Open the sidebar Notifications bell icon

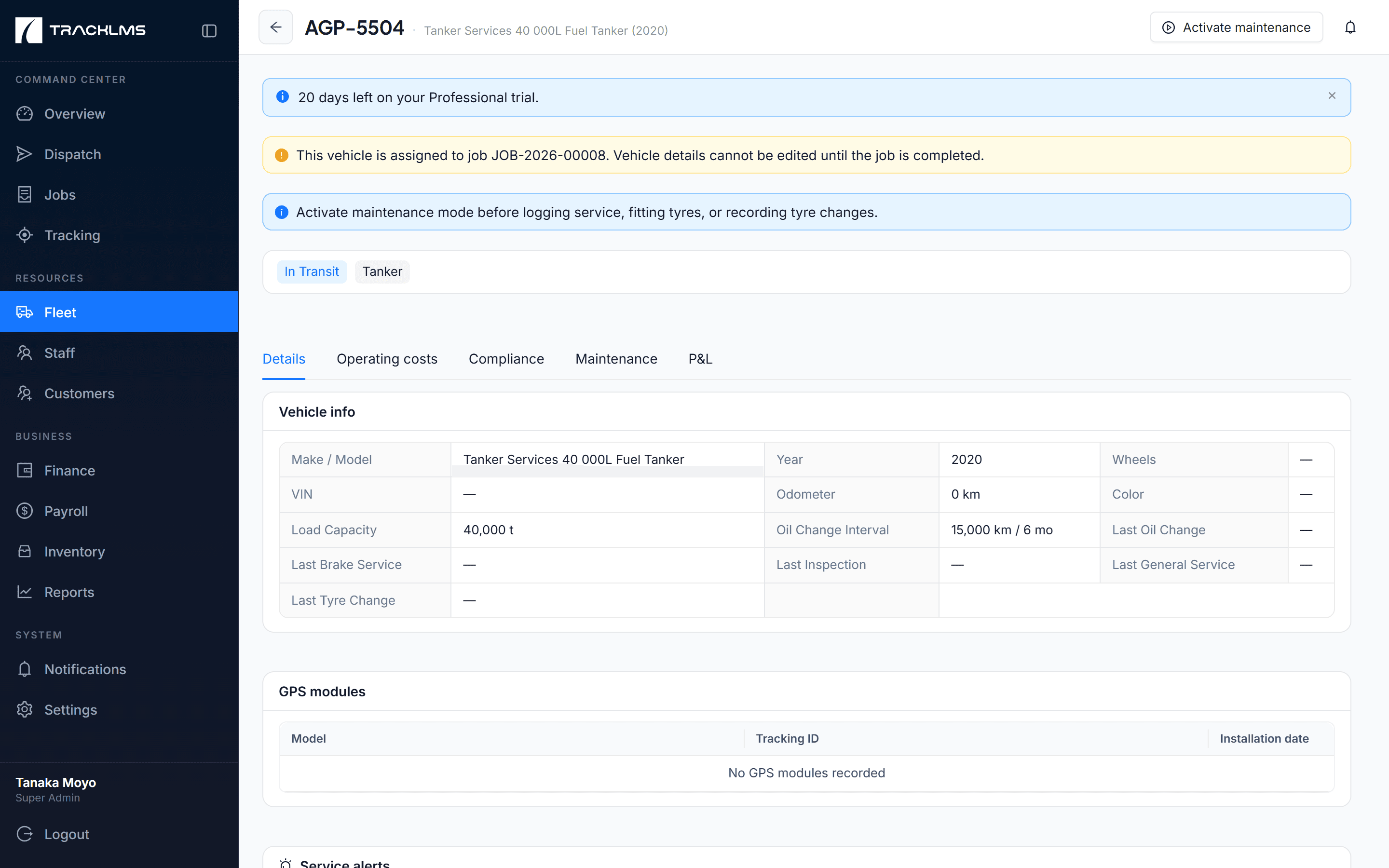pyautogui.click(x=25, y=669)
